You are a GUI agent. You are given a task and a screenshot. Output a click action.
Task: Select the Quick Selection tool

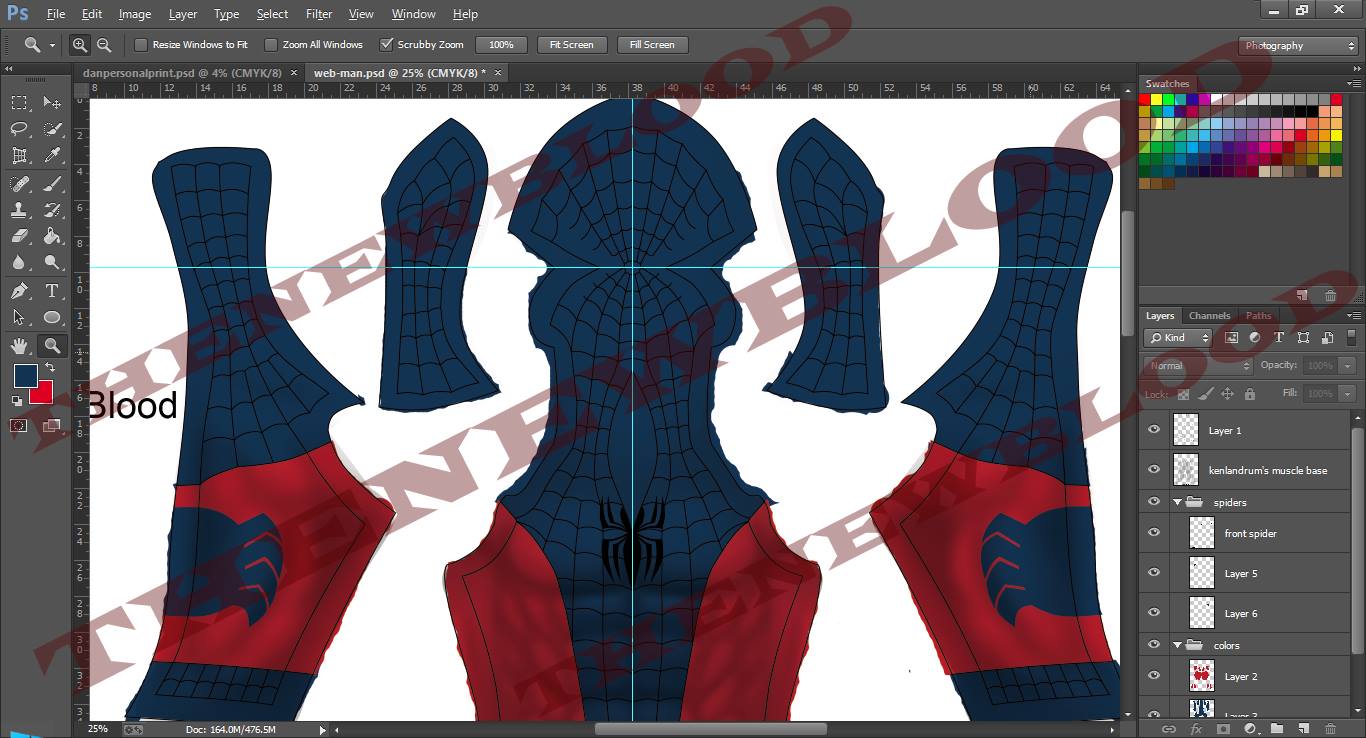tap(52, 129)
